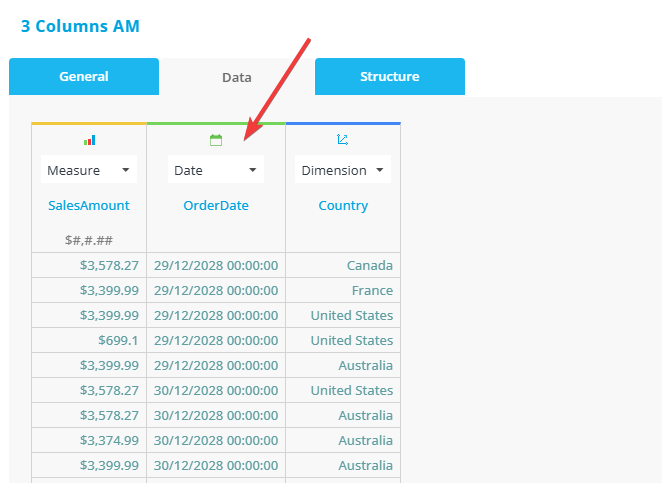Open the Measure column type dropdown

89,171
